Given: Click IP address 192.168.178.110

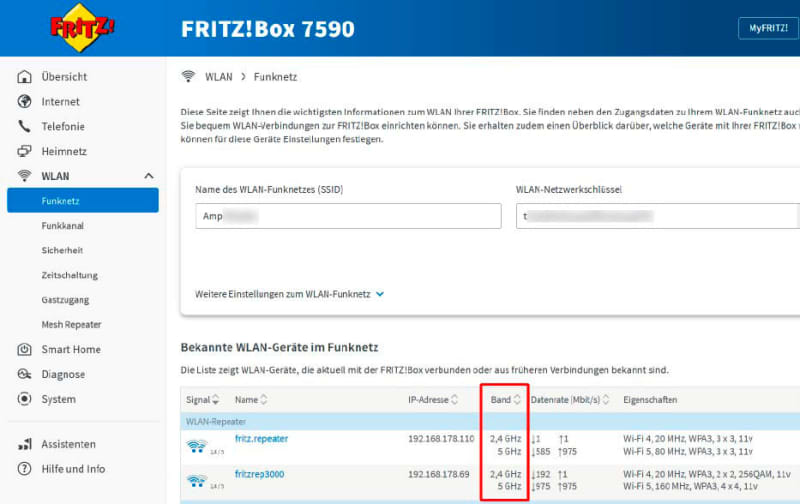Looking at the screenshot, I should (x=441, y=439).
